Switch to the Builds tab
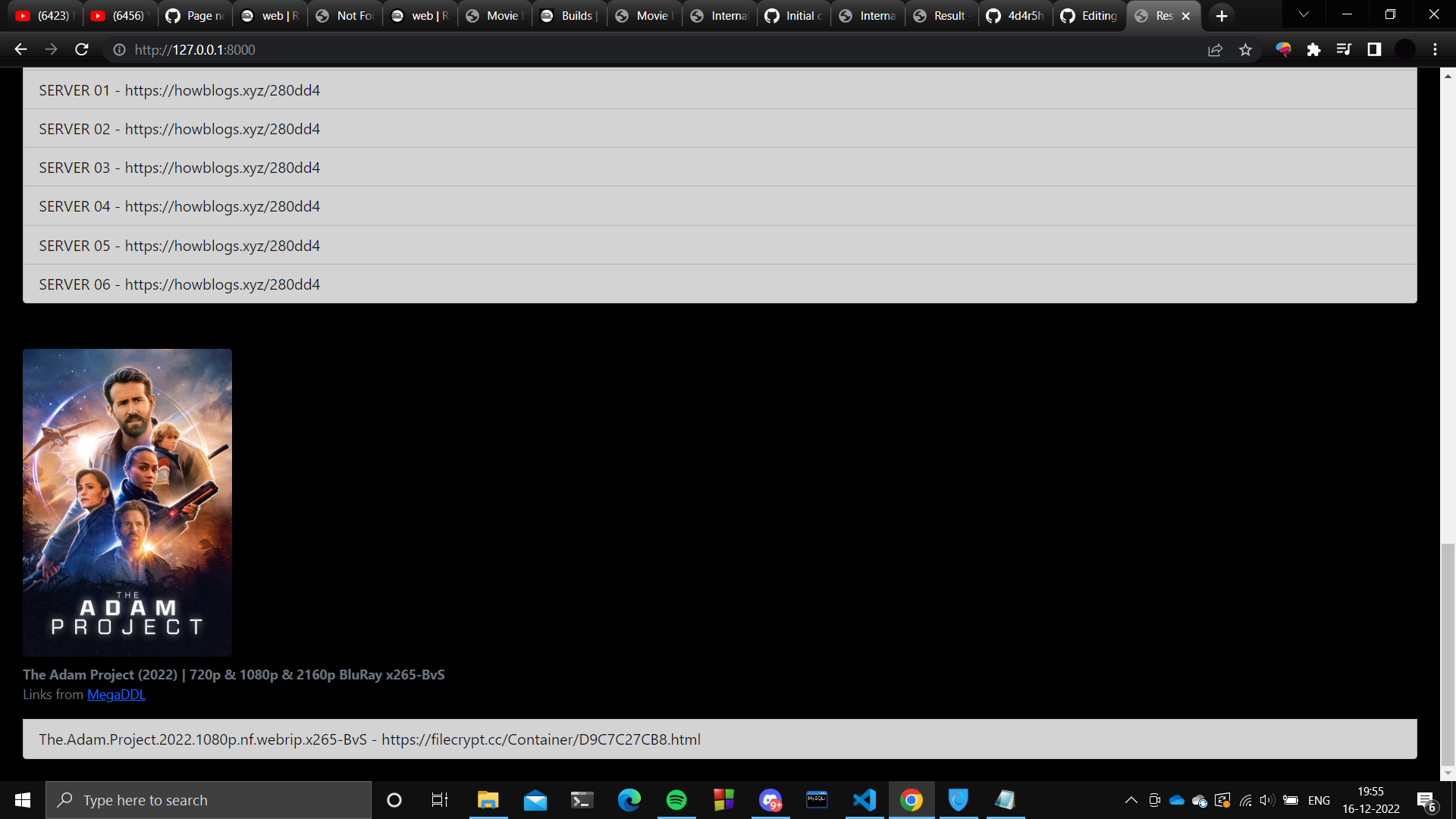The height and width of the screenshot is (819, 1456). [x=569, y=16]
